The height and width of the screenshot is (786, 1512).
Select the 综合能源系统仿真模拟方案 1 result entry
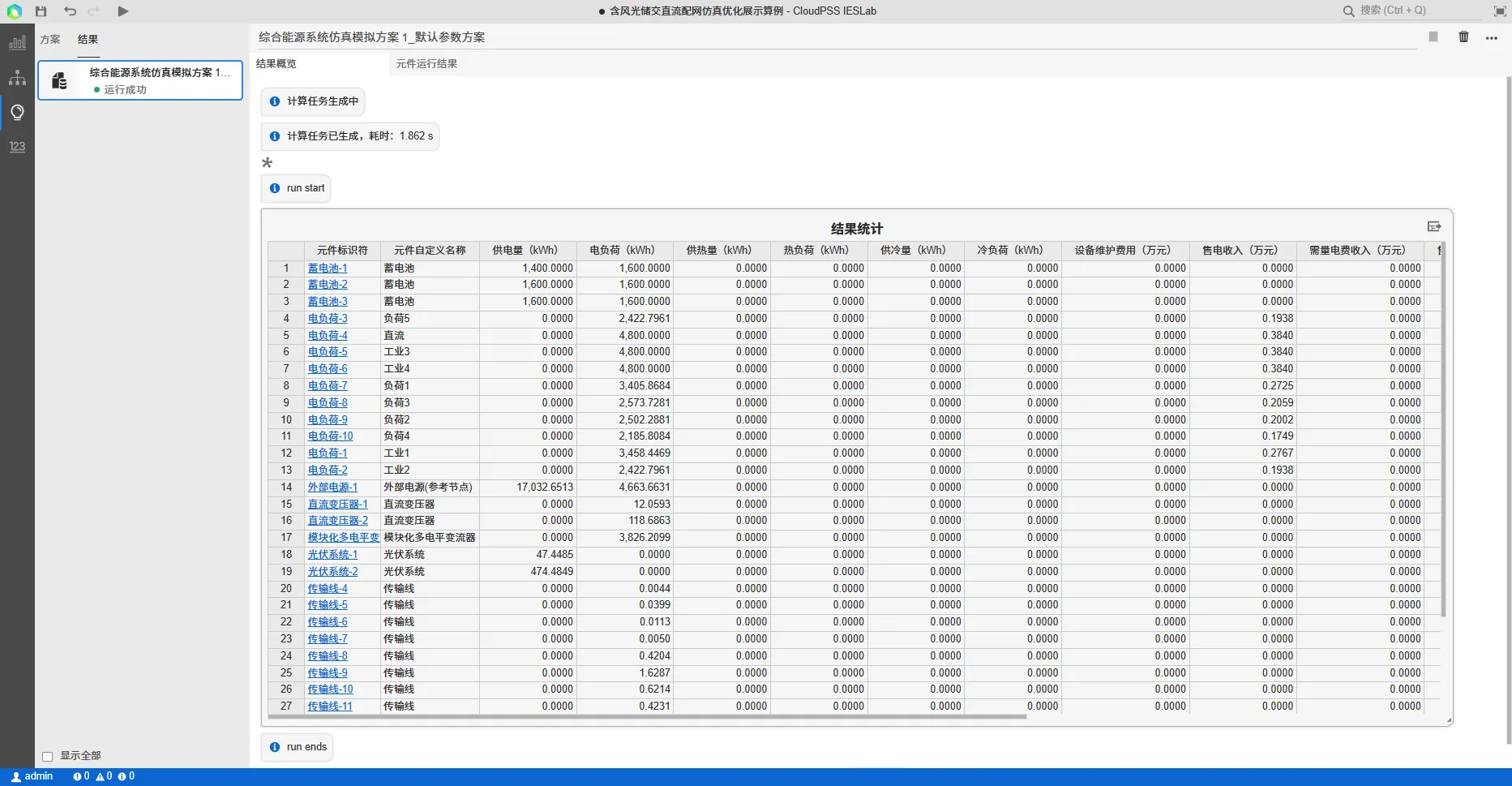click(x=140, y=80)
